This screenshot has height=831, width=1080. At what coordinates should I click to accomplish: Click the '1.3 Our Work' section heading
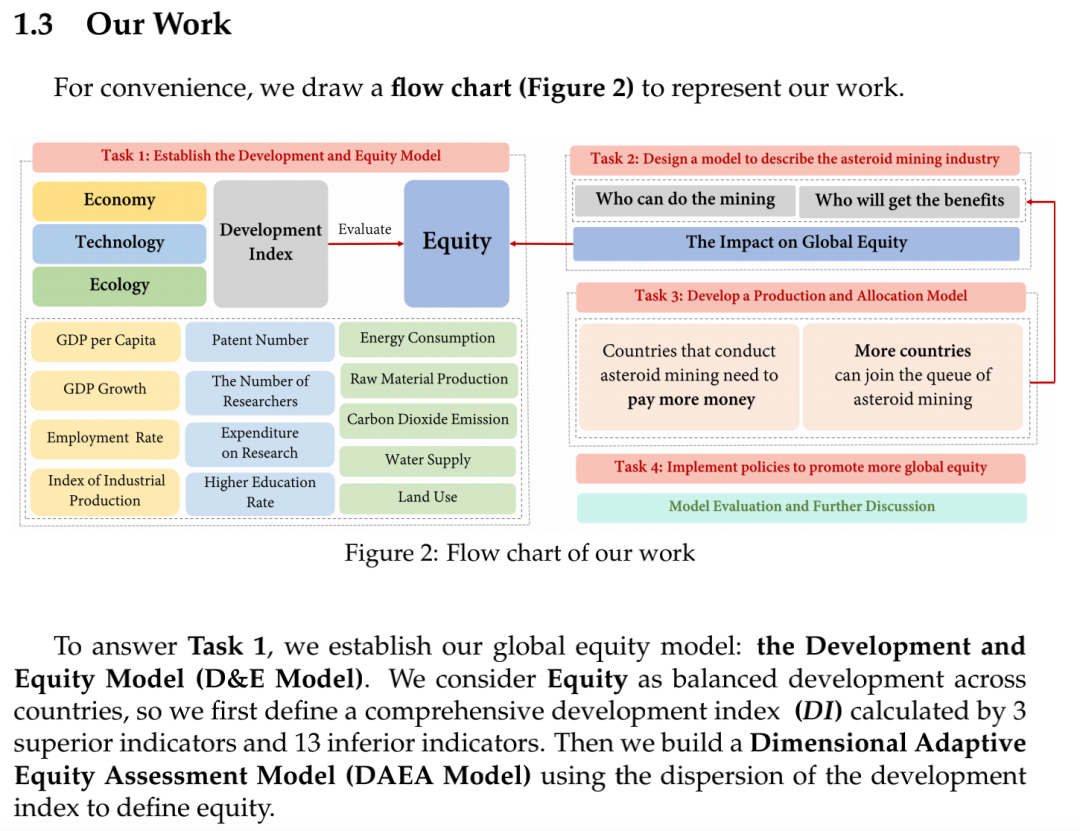123,24
